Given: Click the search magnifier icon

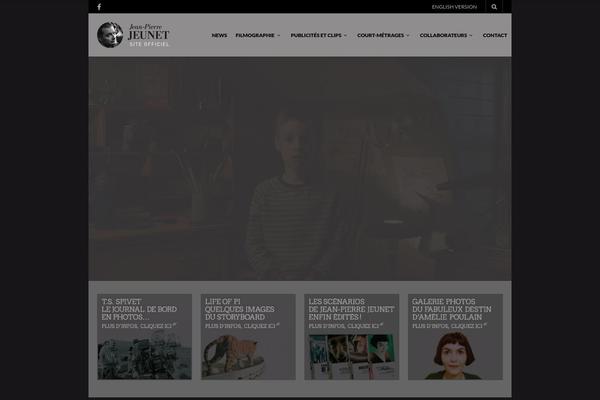Looking at the screenshot, I should pos(494,7).
